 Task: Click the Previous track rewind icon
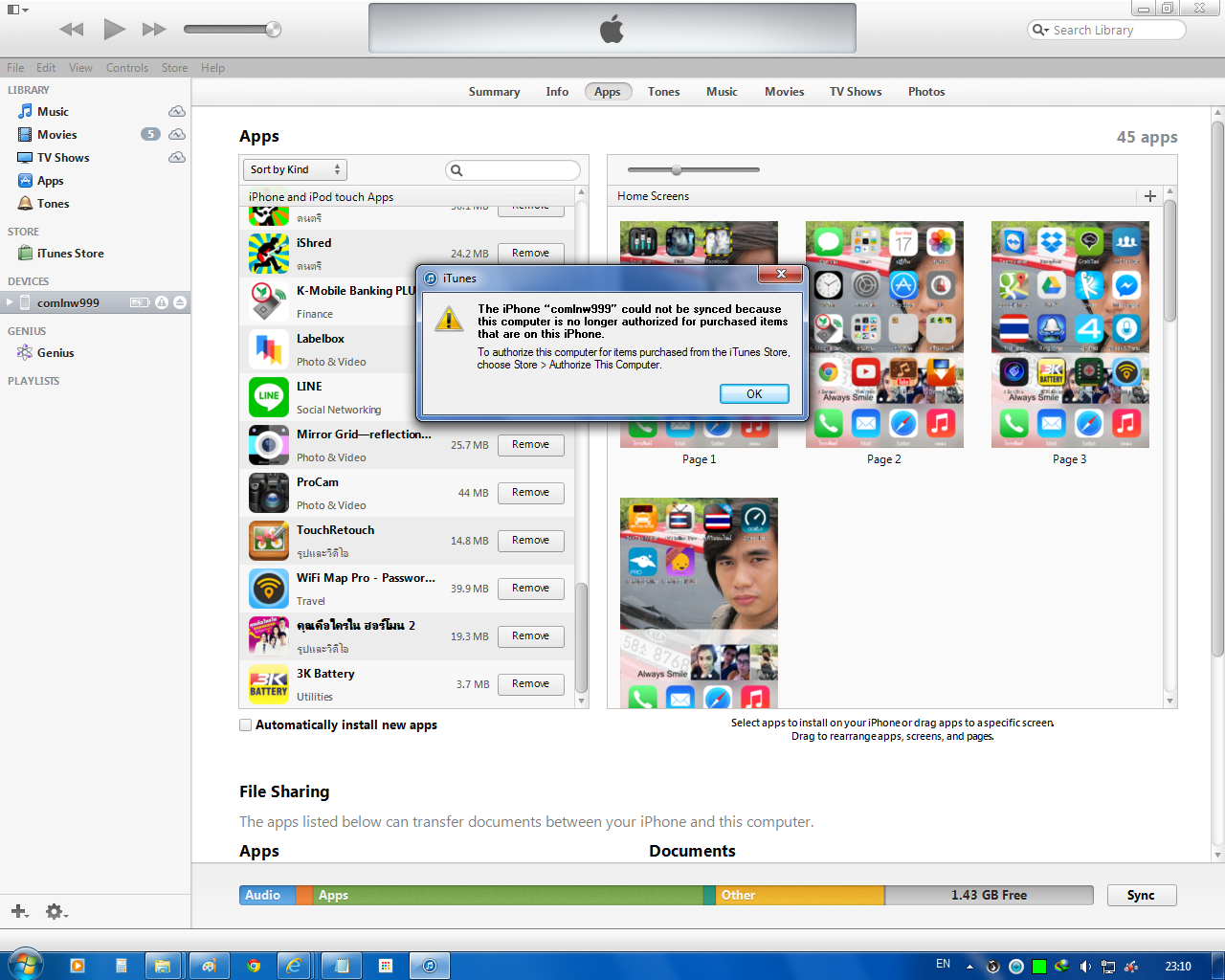pos(72,30)
